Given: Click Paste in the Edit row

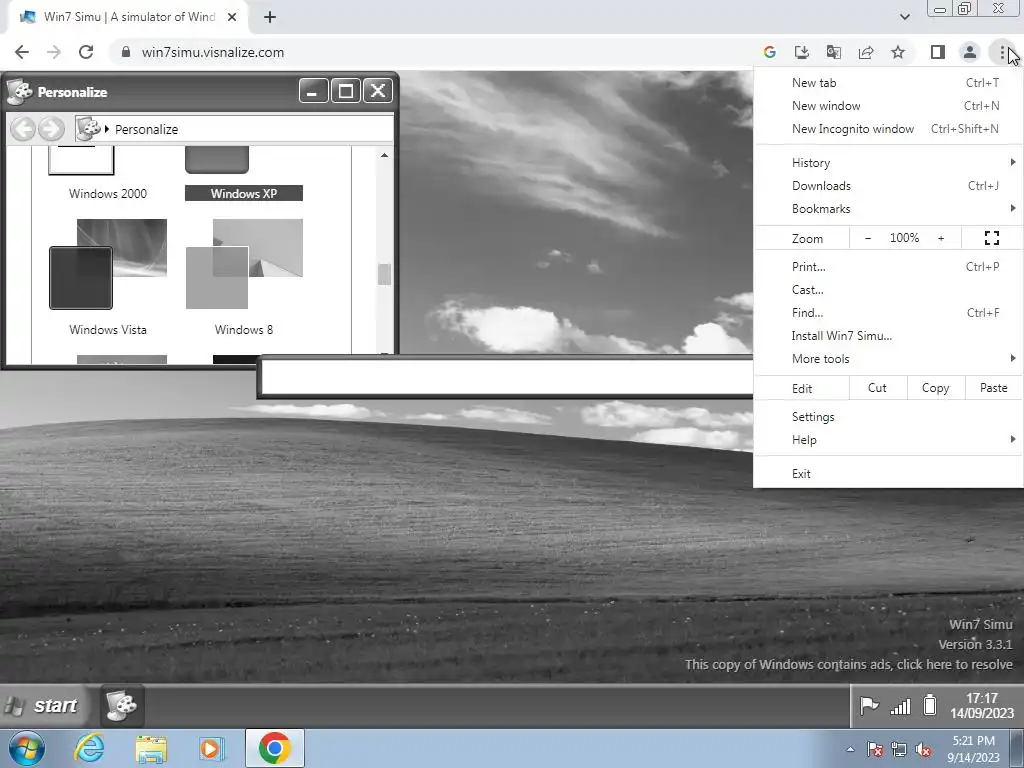Looking at the screenshot, I should (993, 388).
